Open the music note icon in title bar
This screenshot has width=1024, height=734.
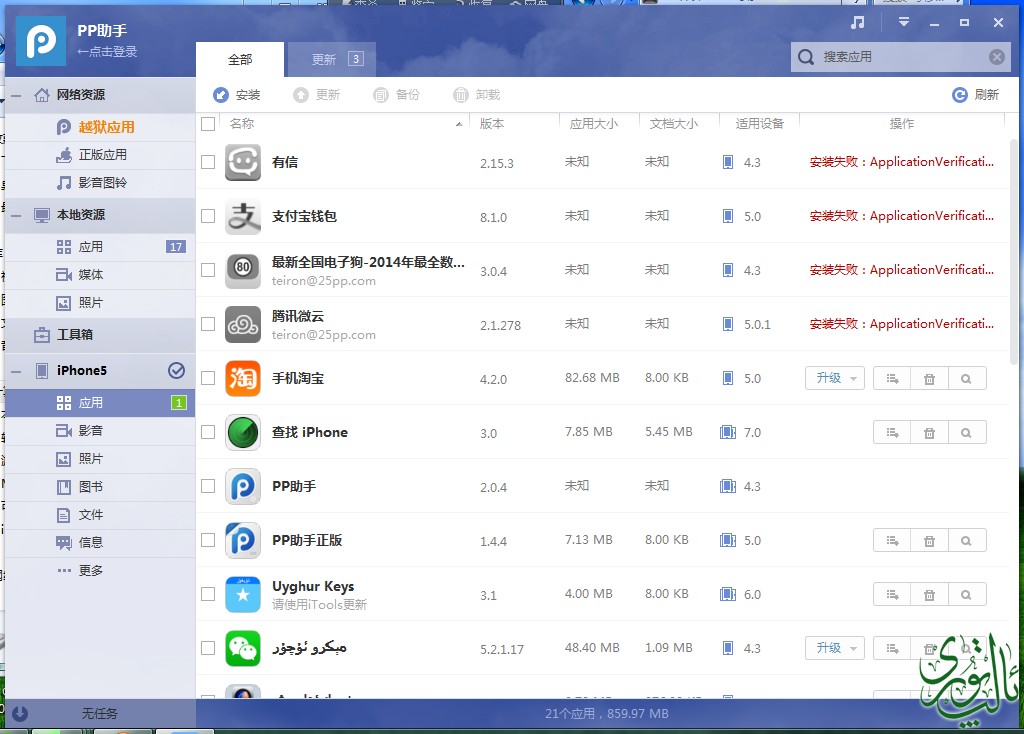[x=857, y=22]
